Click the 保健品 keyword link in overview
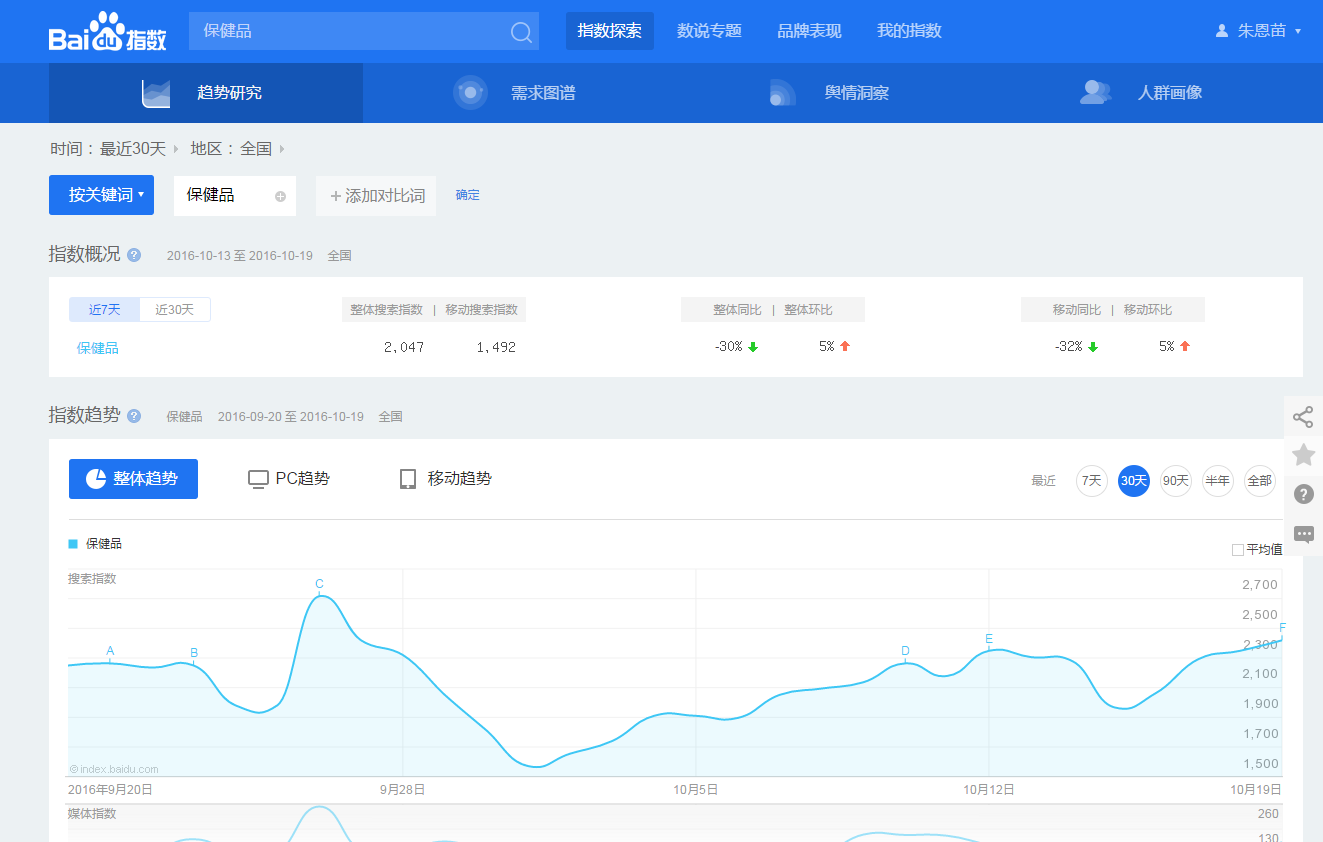 [x=98, y=348]
